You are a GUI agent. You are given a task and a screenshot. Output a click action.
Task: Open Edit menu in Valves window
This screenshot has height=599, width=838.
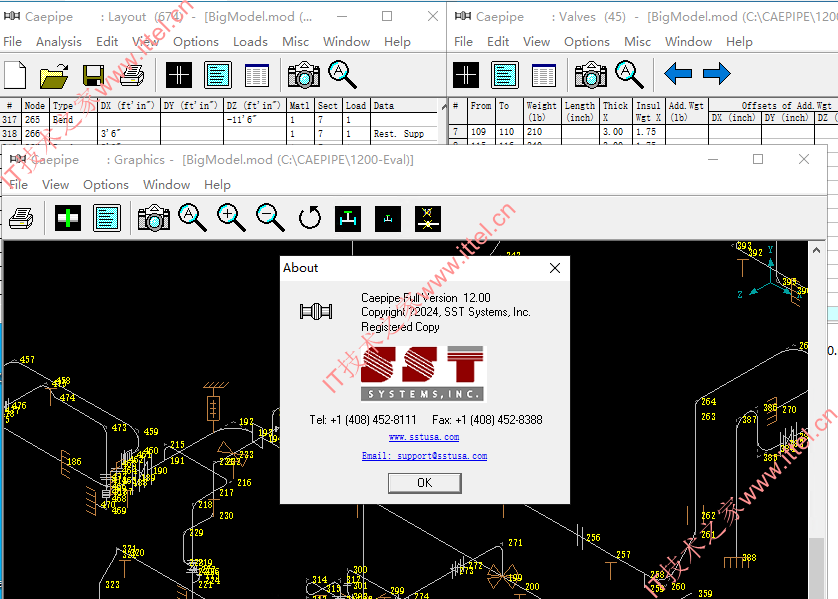click(498, 42)
